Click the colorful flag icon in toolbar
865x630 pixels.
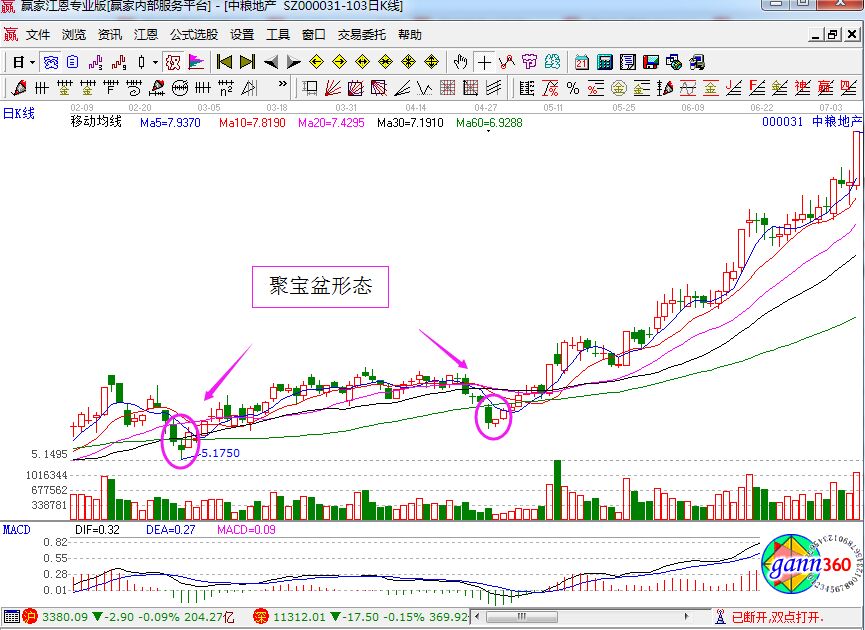click(x=196, y=62)
